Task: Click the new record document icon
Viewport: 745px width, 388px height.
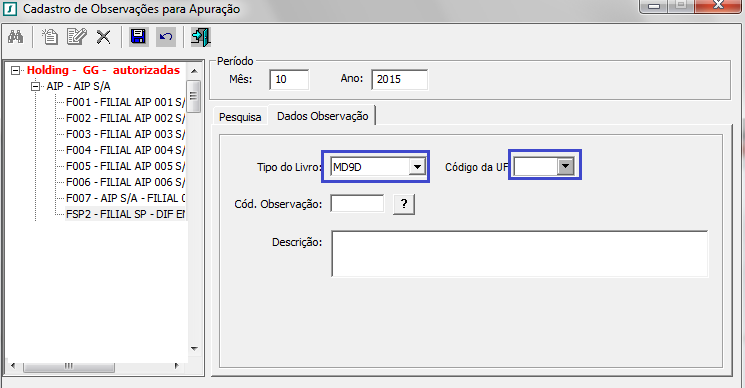Action: click(x=50, y=37)
